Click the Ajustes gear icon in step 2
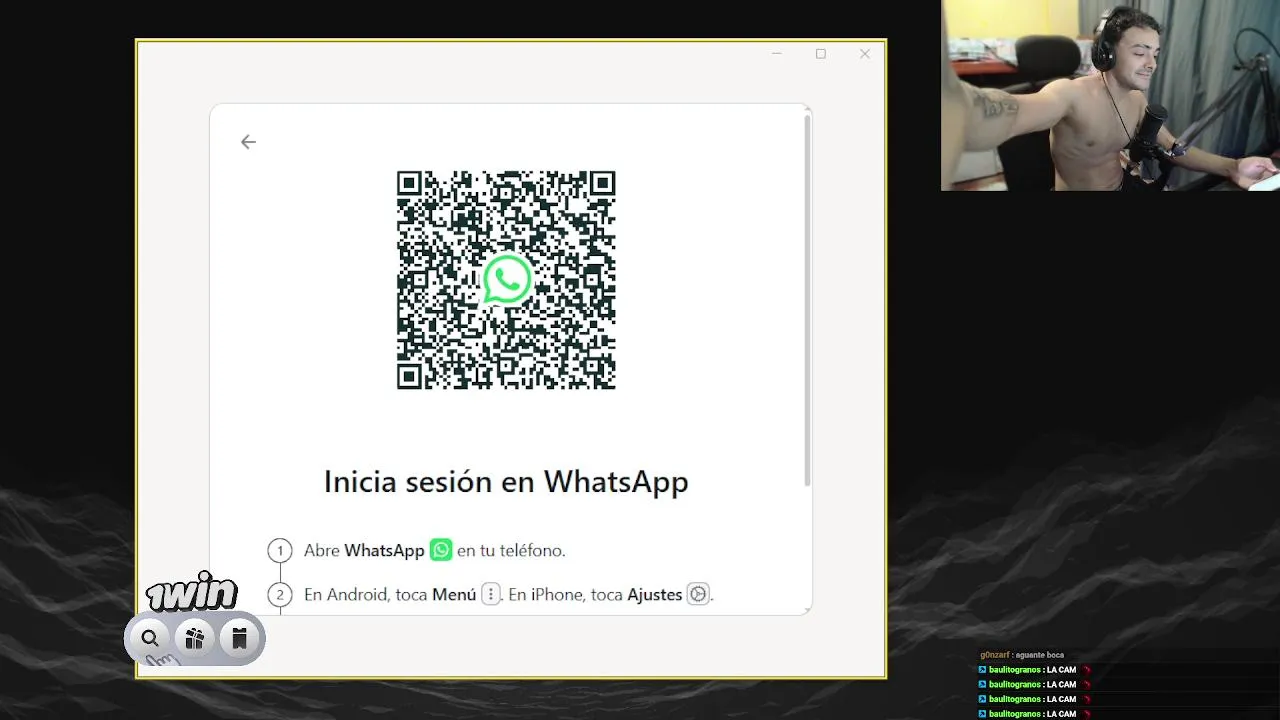This screenshot has width=1280, height=720. click(x=698, y=594)
